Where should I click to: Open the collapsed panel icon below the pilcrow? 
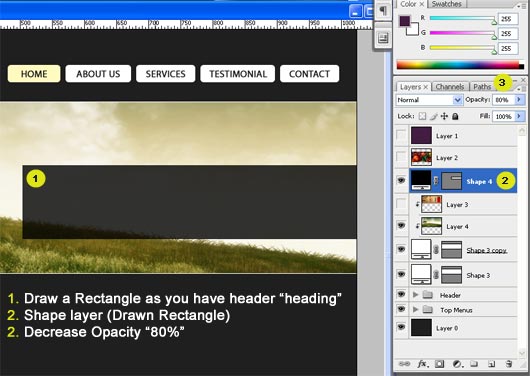click(383, 38)
